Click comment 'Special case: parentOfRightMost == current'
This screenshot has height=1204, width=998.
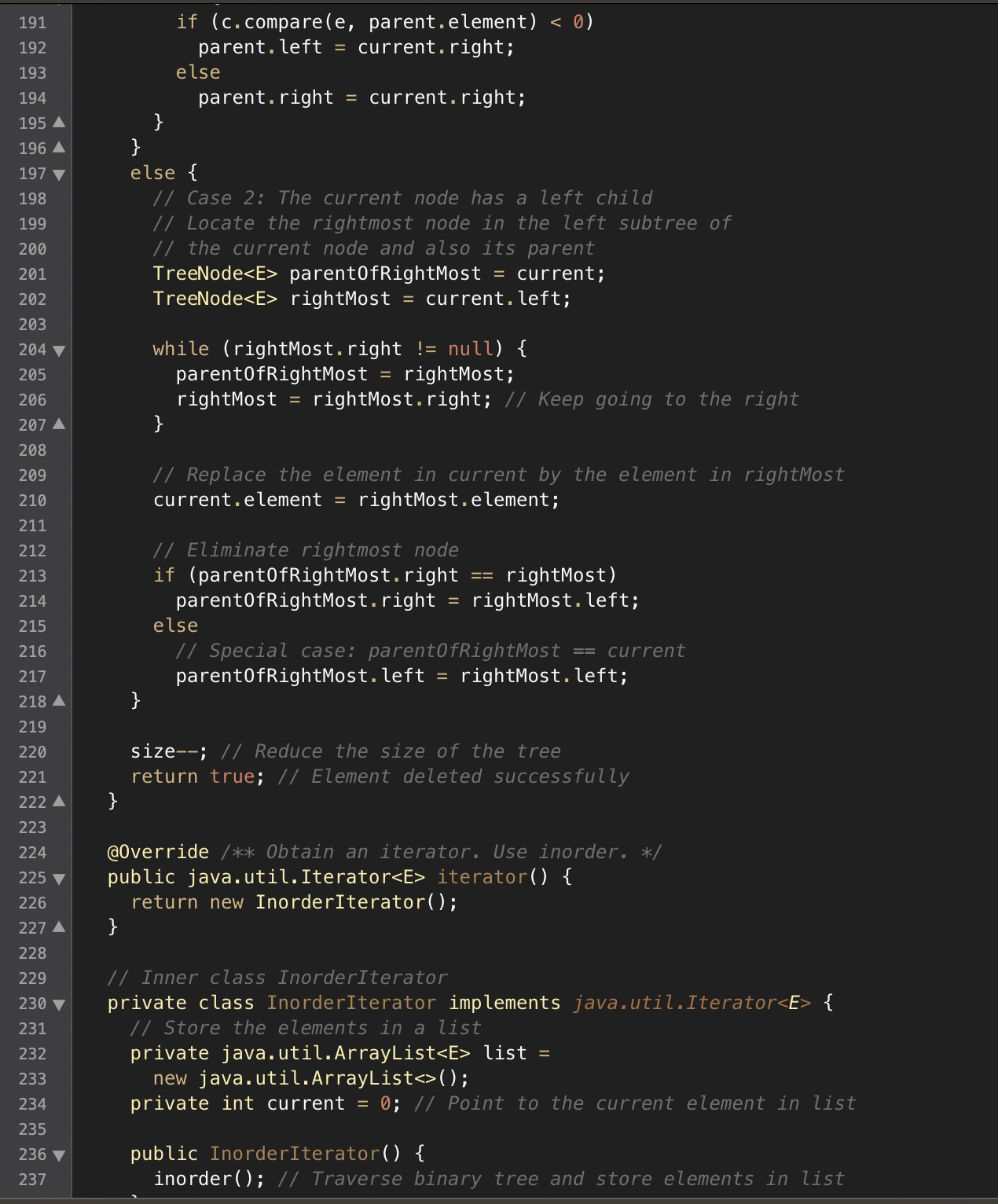coord(431,651)
